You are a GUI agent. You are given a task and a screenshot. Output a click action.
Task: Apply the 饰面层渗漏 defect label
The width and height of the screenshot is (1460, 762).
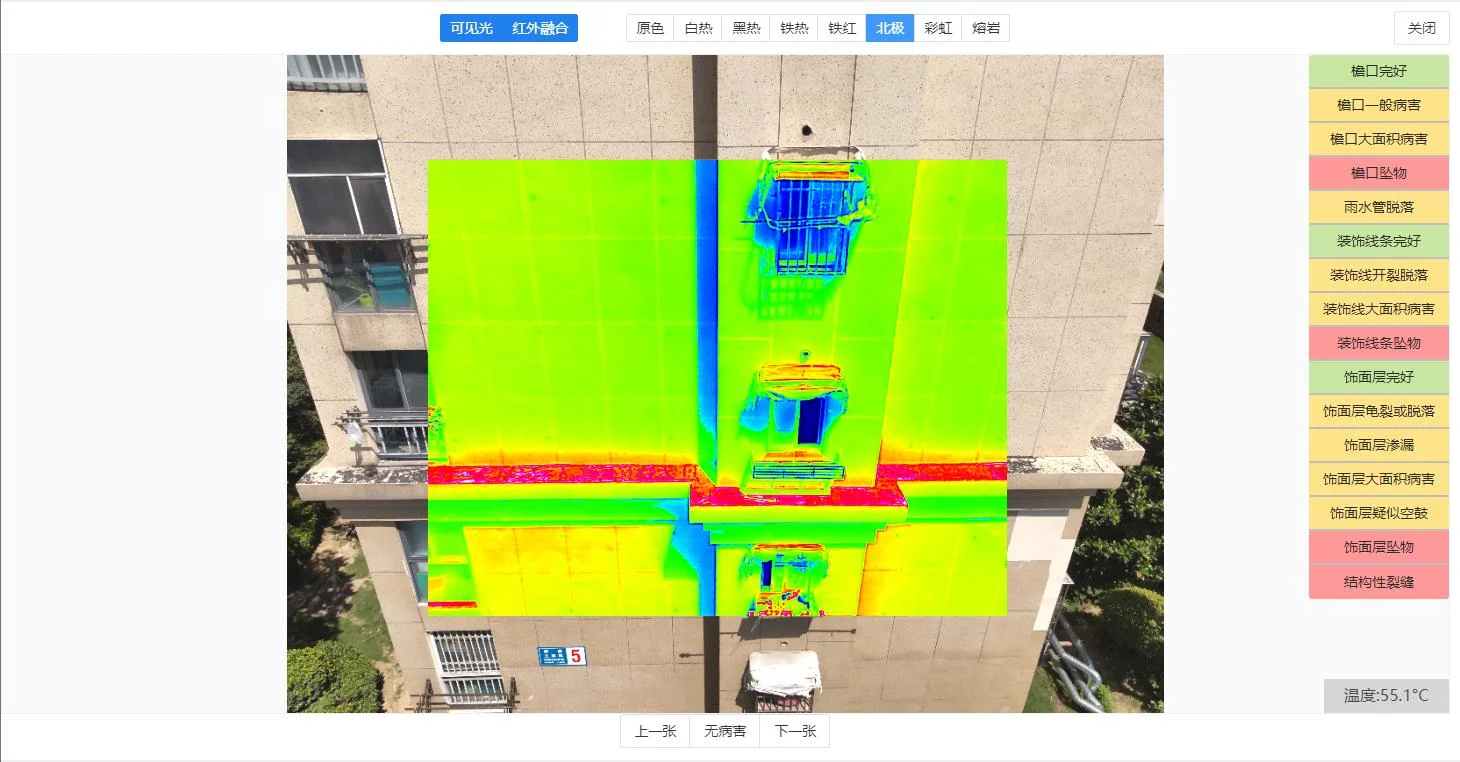pos(1379,445)
